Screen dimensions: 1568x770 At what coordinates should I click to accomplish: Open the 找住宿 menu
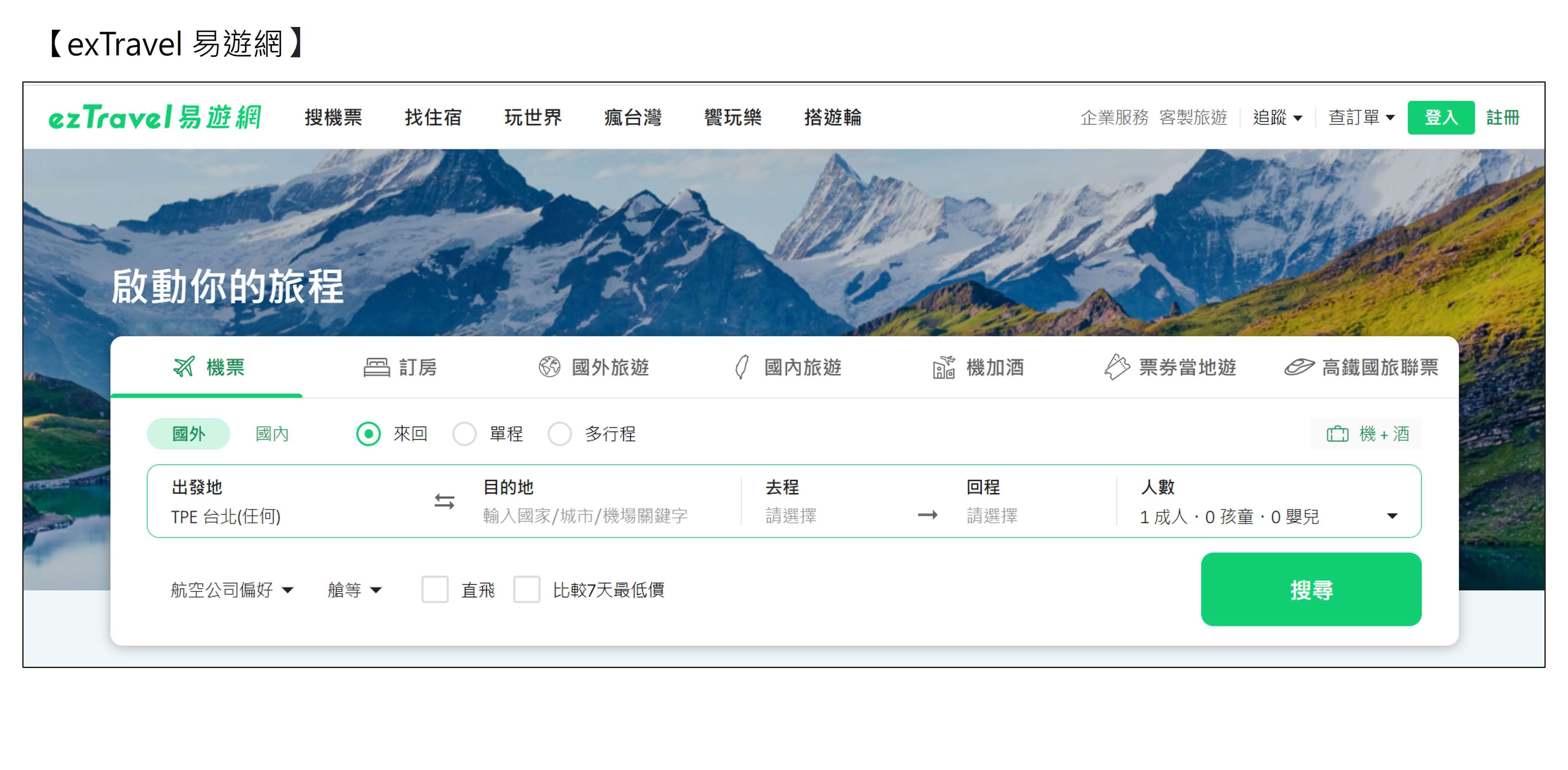(433, 117)
